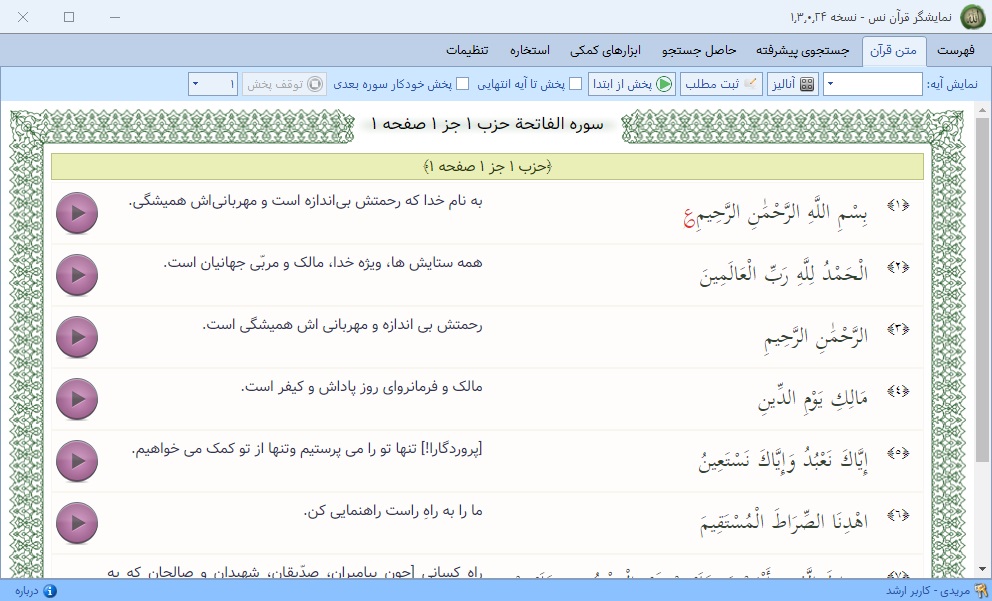
Task: Click the verse number ٢ marker
Action: pyautogui.click(x=898, y=267)
